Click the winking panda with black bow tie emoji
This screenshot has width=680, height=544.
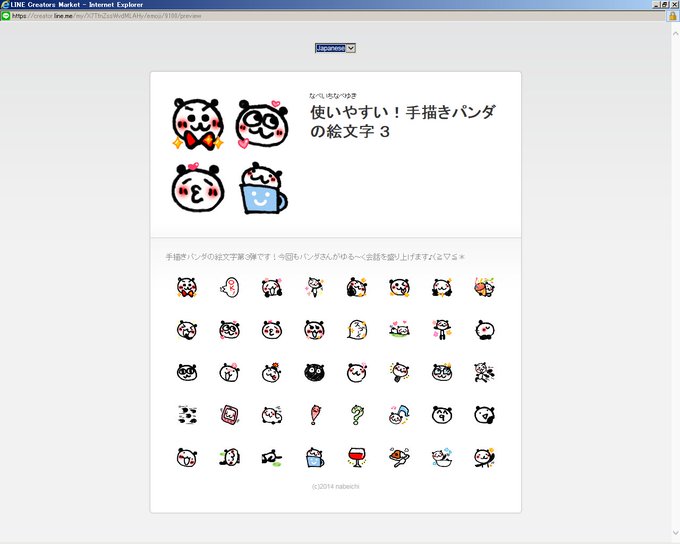[x=484, y=330]
